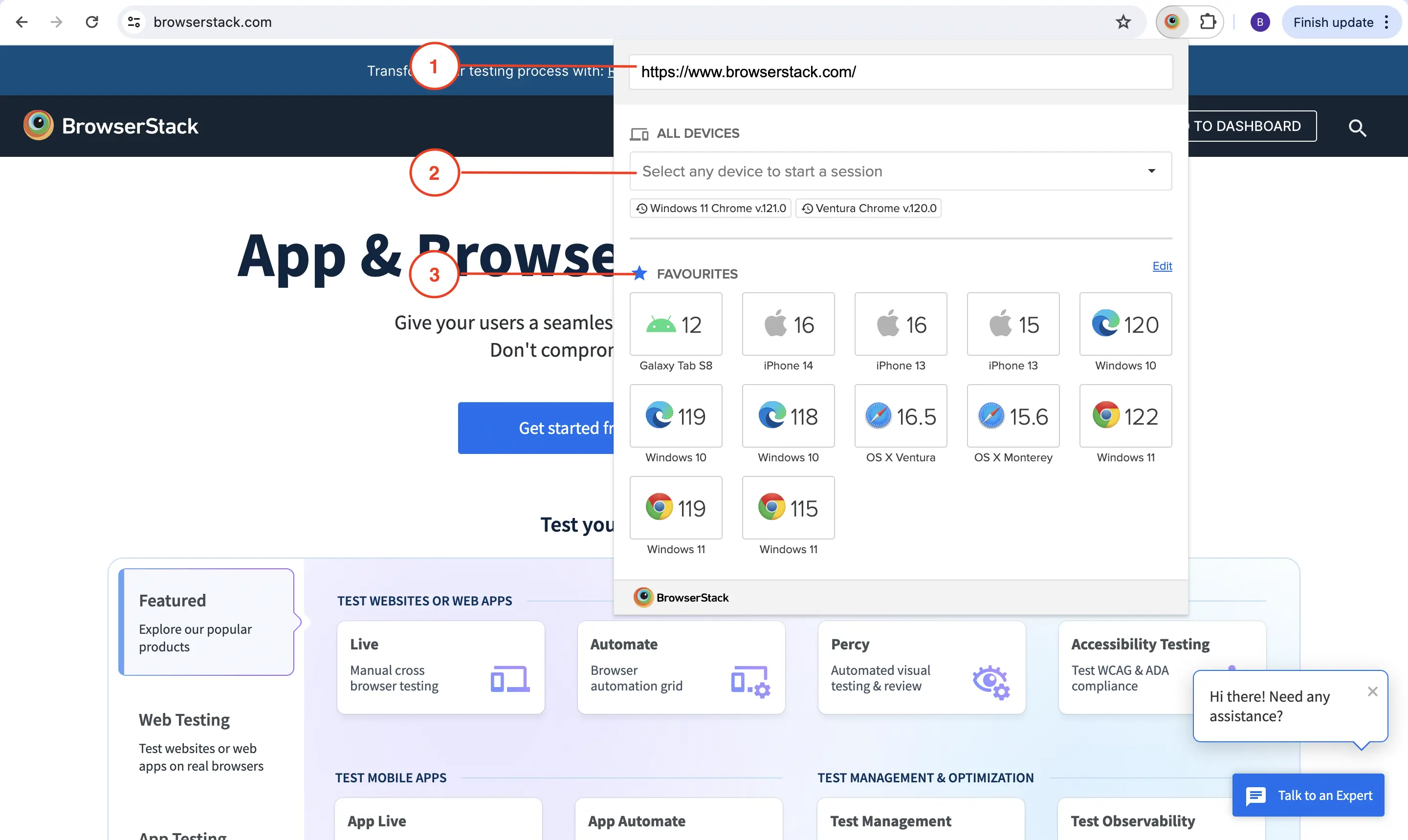This screenshot has width=1408, height=840.
Task: Open Chrome three-dot menu next to Finish update
Action: (1386, 22)
